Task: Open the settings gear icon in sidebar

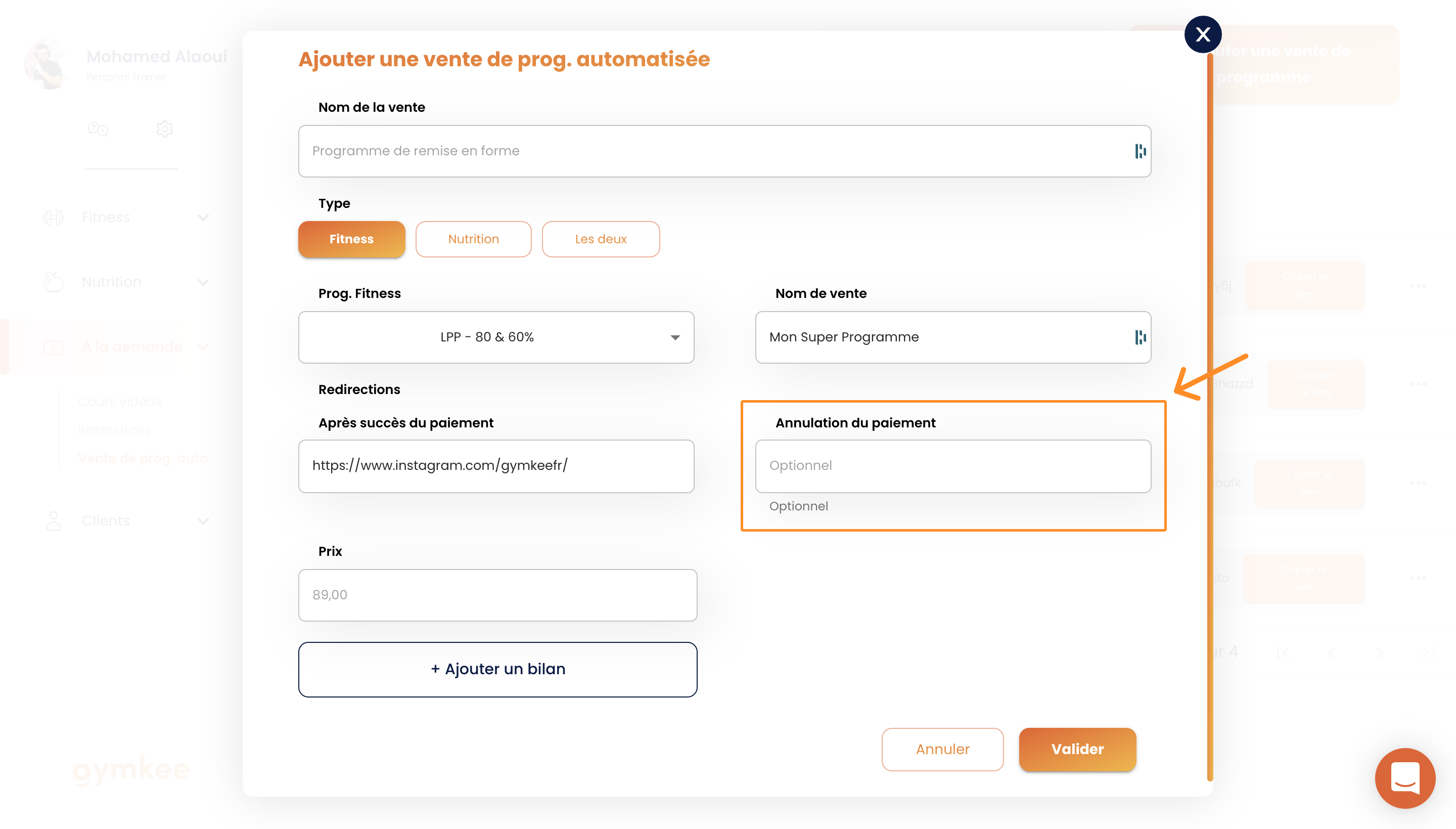Action: click(164, 129)
